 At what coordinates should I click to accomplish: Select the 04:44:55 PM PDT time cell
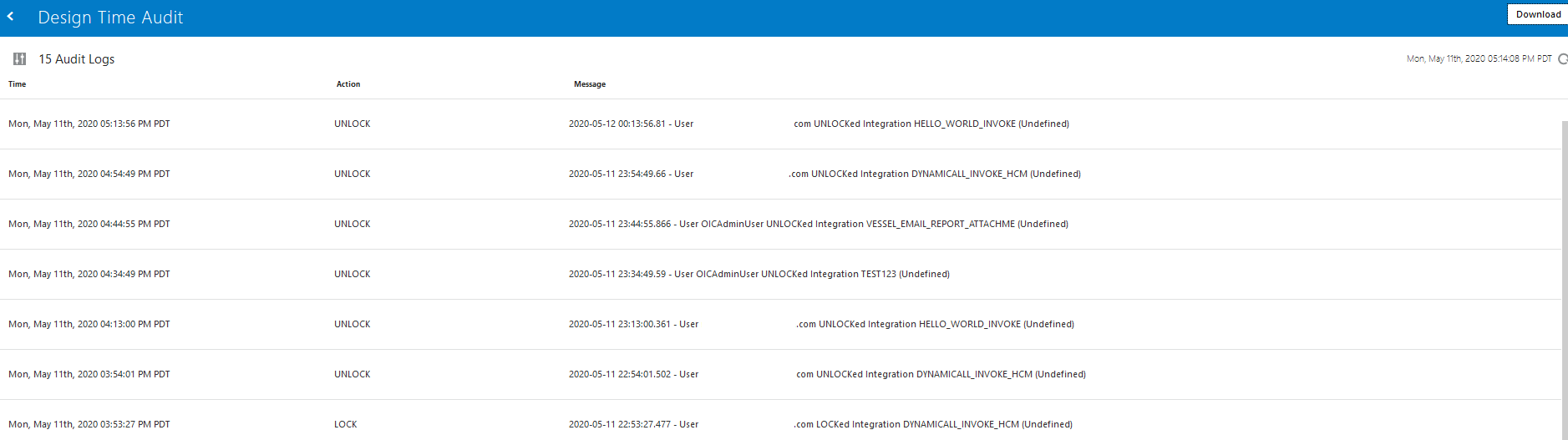(x=89, y=224)
